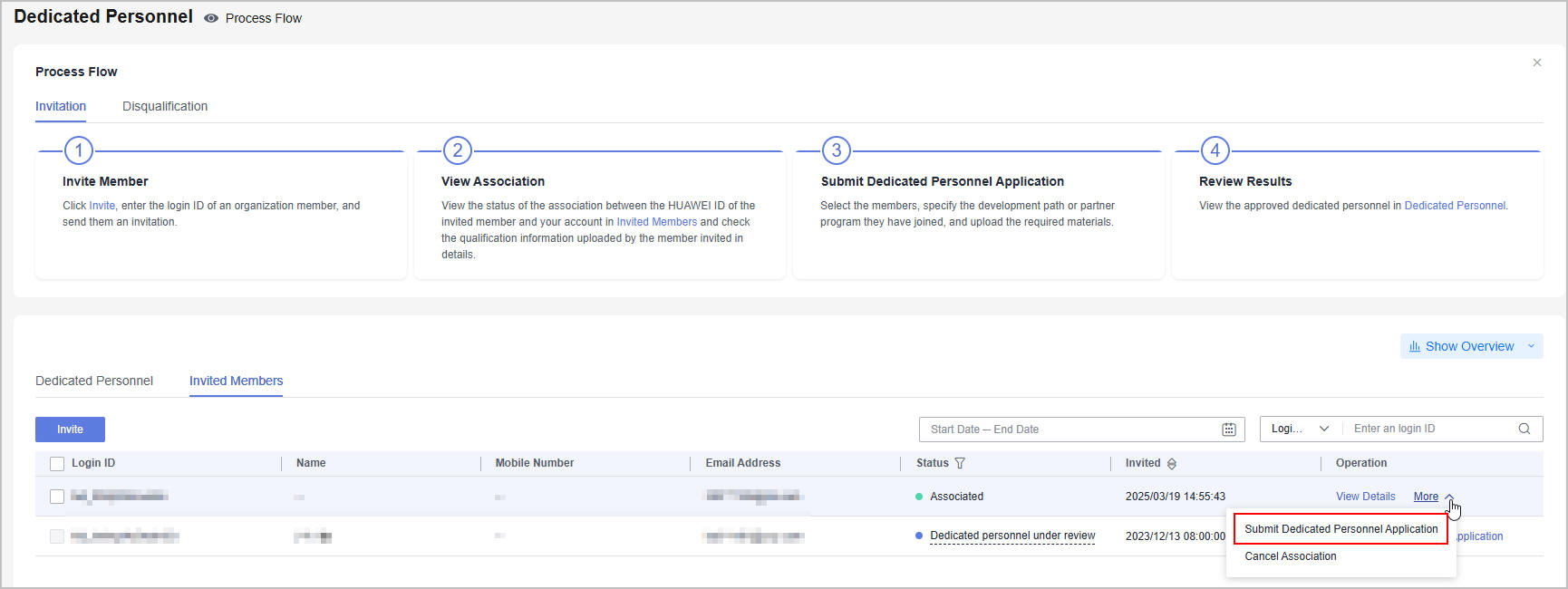
Task: Click the View Association step heading
Action: click(x=493, y=181)
